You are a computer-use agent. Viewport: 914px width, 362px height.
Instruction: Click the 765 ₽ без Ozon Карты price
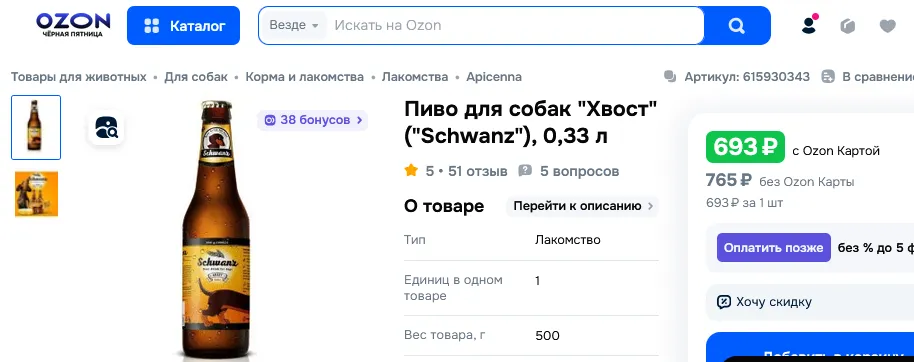(779, 181)
